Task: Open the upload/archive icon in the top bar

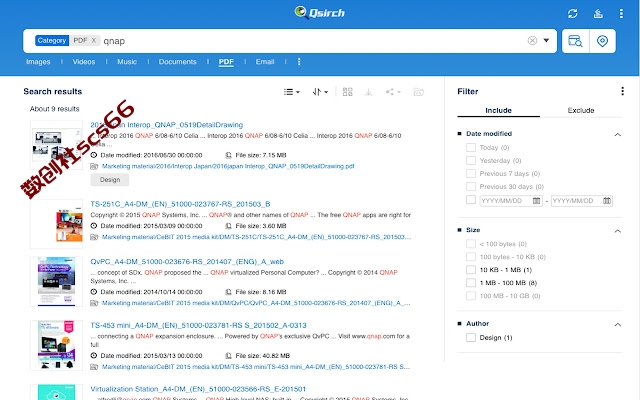Action: point(598,13)
